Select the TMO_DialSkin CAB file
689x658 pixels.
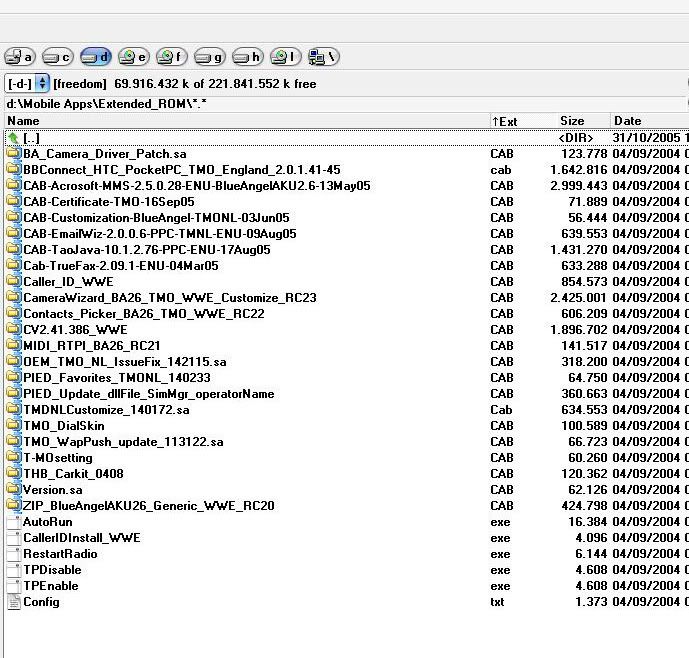(x=63, y=426)
